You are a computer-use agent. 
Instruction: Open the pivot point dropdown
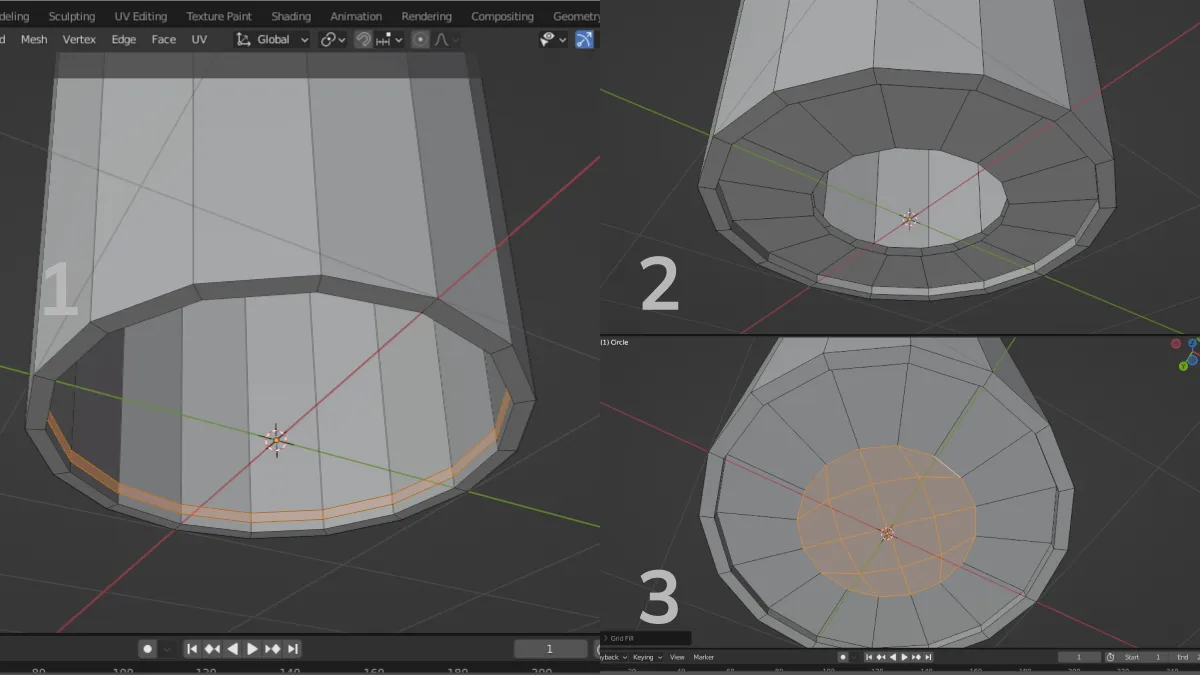pyautogui.click(x=333, y=39)
